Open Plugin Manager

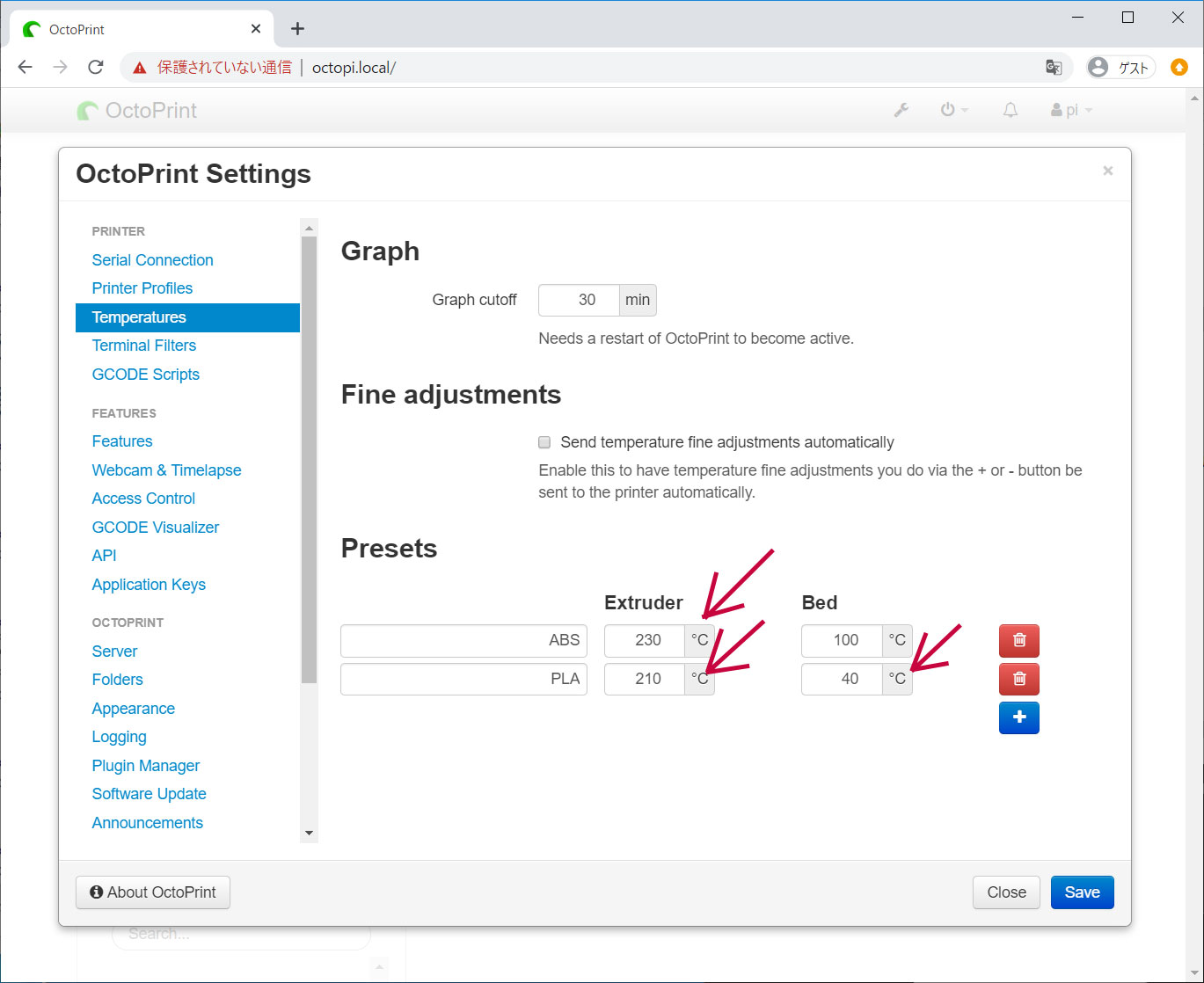pos(145,766)
